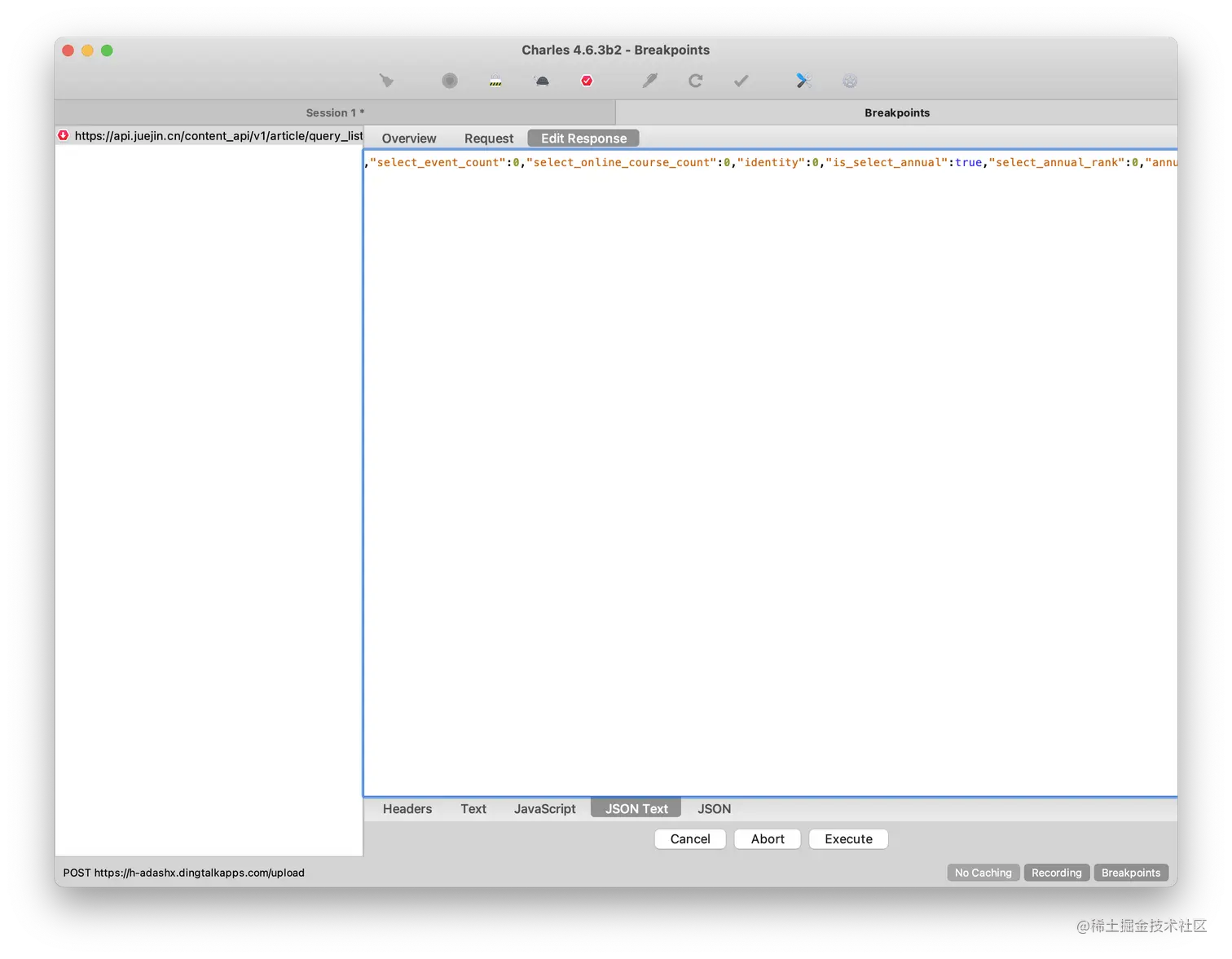
Task: Click the Repeat request arrow icon
Action: pyautogui.click(x=695, y=81)
